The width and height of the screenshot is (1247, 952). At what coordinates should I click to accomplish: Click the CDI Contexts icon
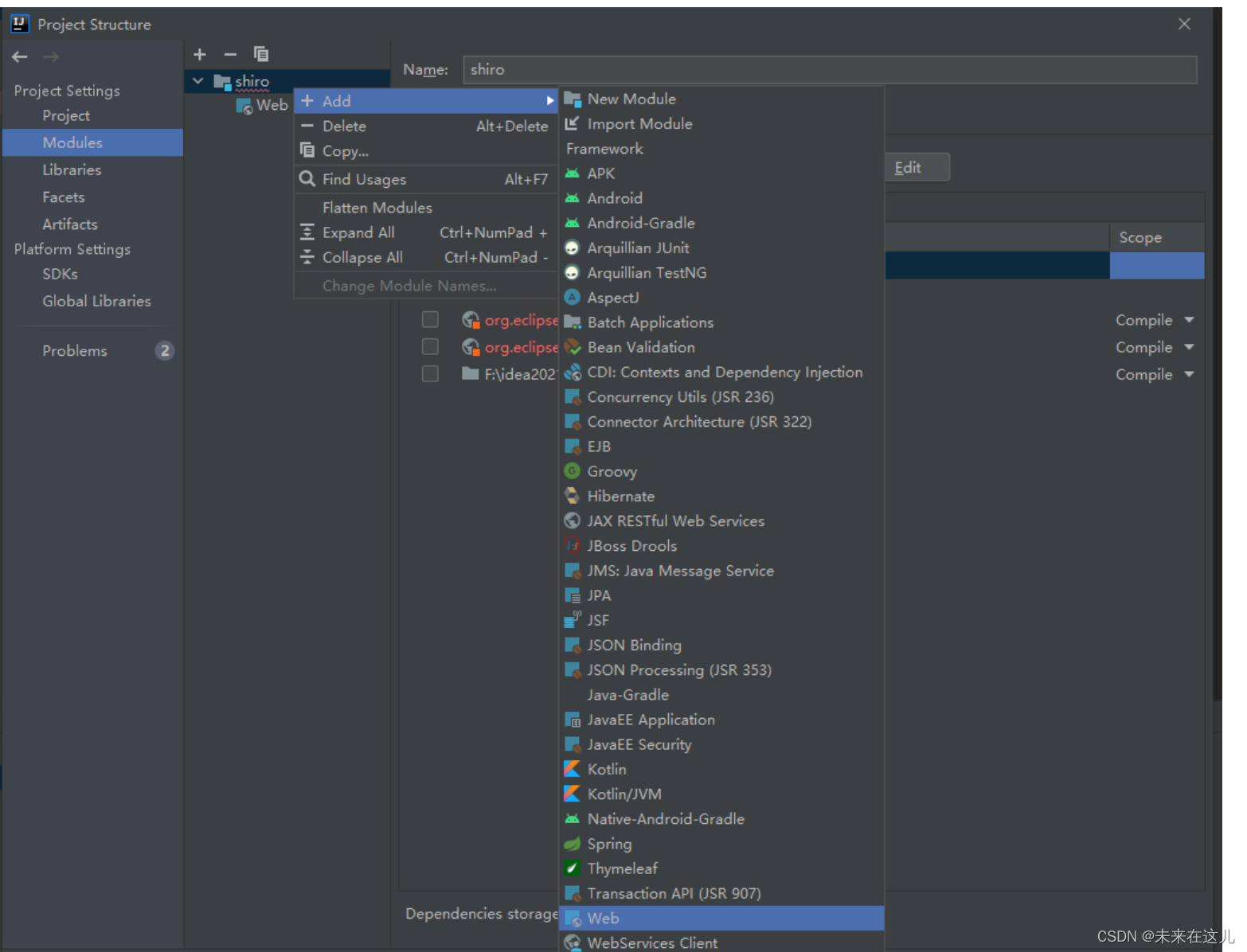572,372
